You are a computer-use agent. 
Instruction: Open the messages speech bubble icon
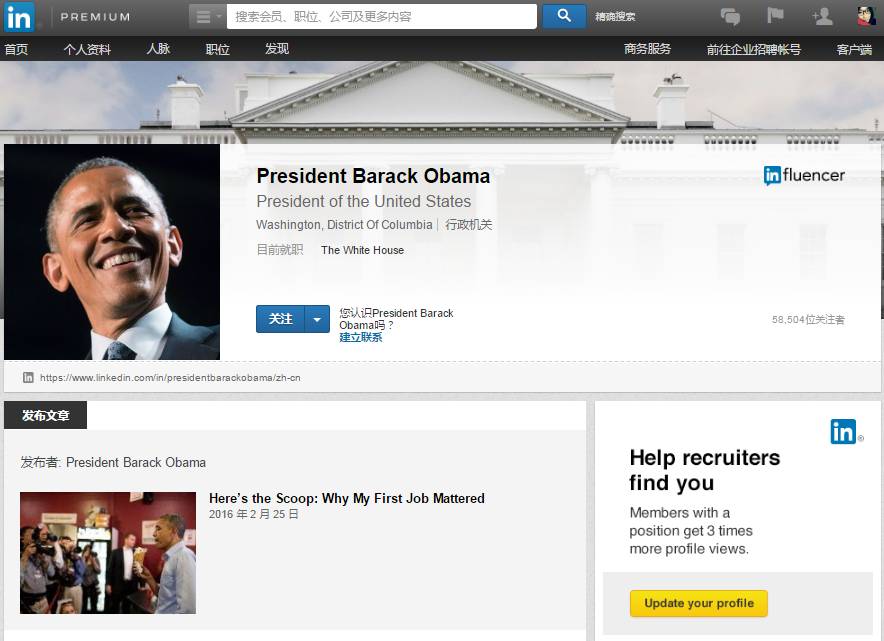click(730, 16)
